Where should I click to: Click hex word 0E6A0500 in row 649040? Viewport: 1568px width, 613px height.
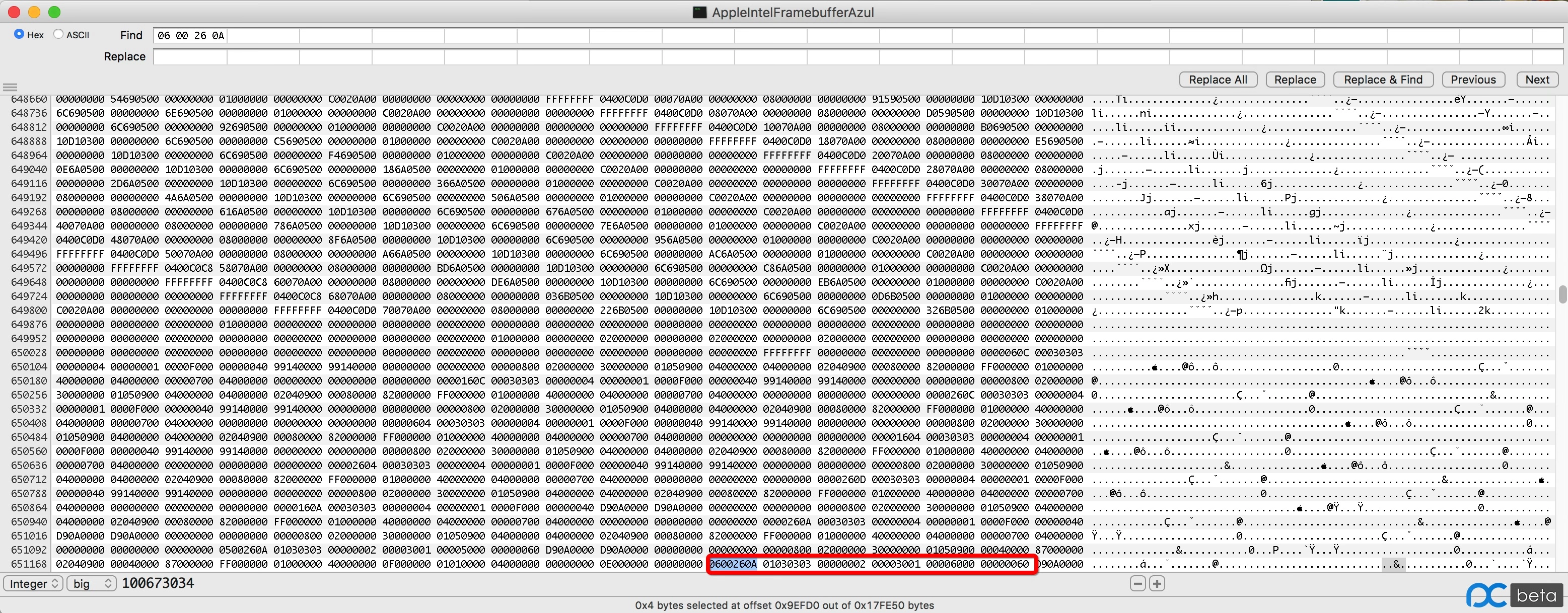(x=81, y=170)
